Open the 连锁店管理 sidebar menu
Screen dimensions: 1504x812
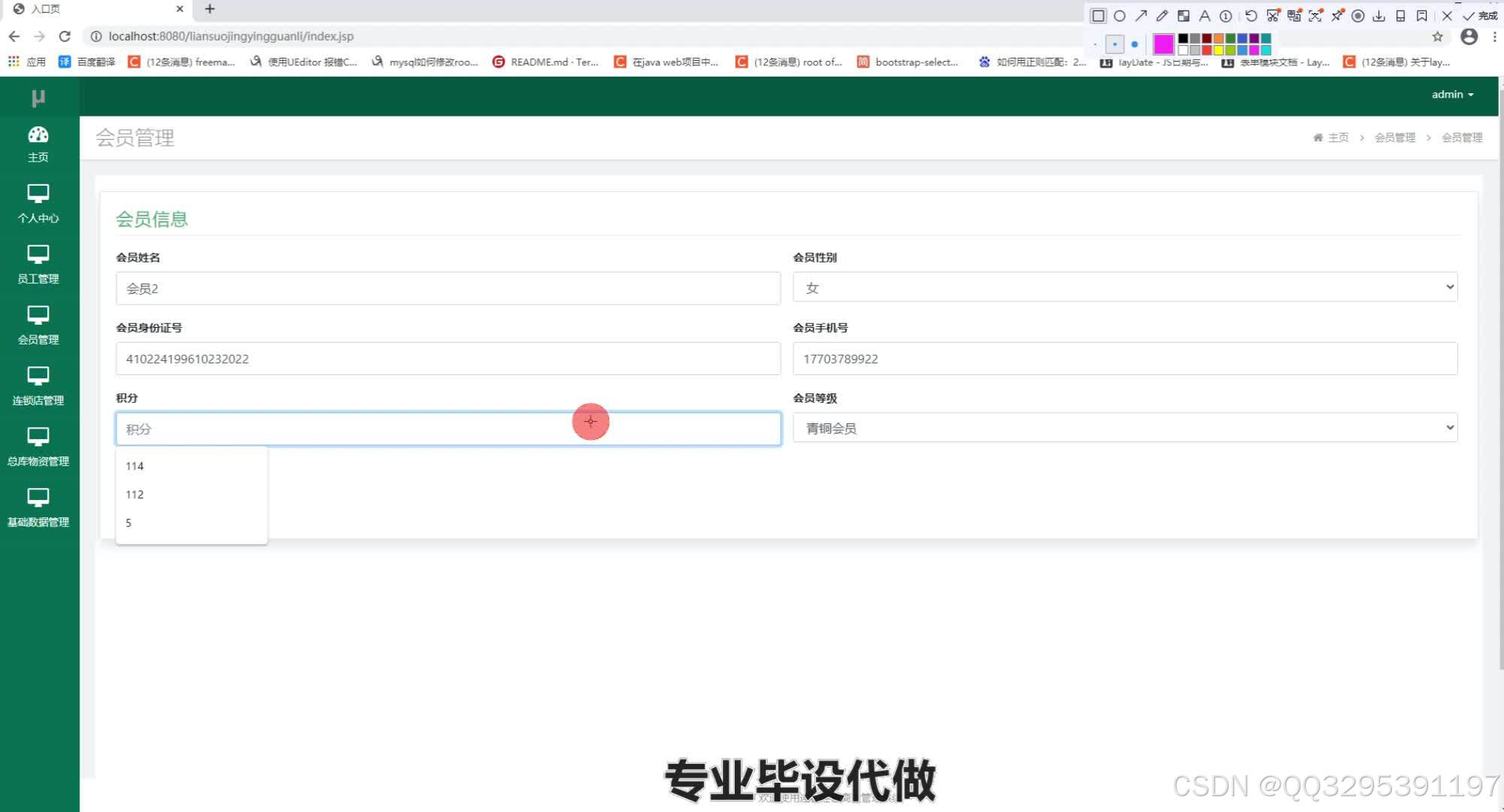pyautogui.click(x=38, y=387)
